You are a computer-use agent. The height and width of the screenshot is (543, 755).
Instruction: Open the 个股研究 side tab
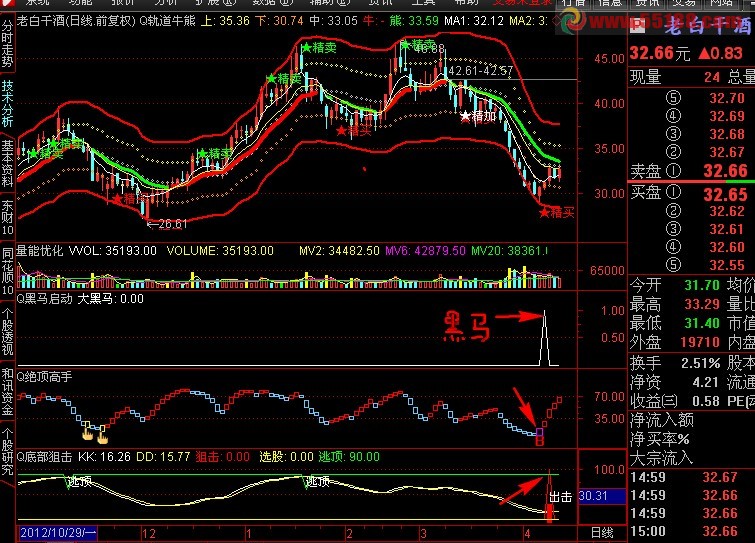7,452
